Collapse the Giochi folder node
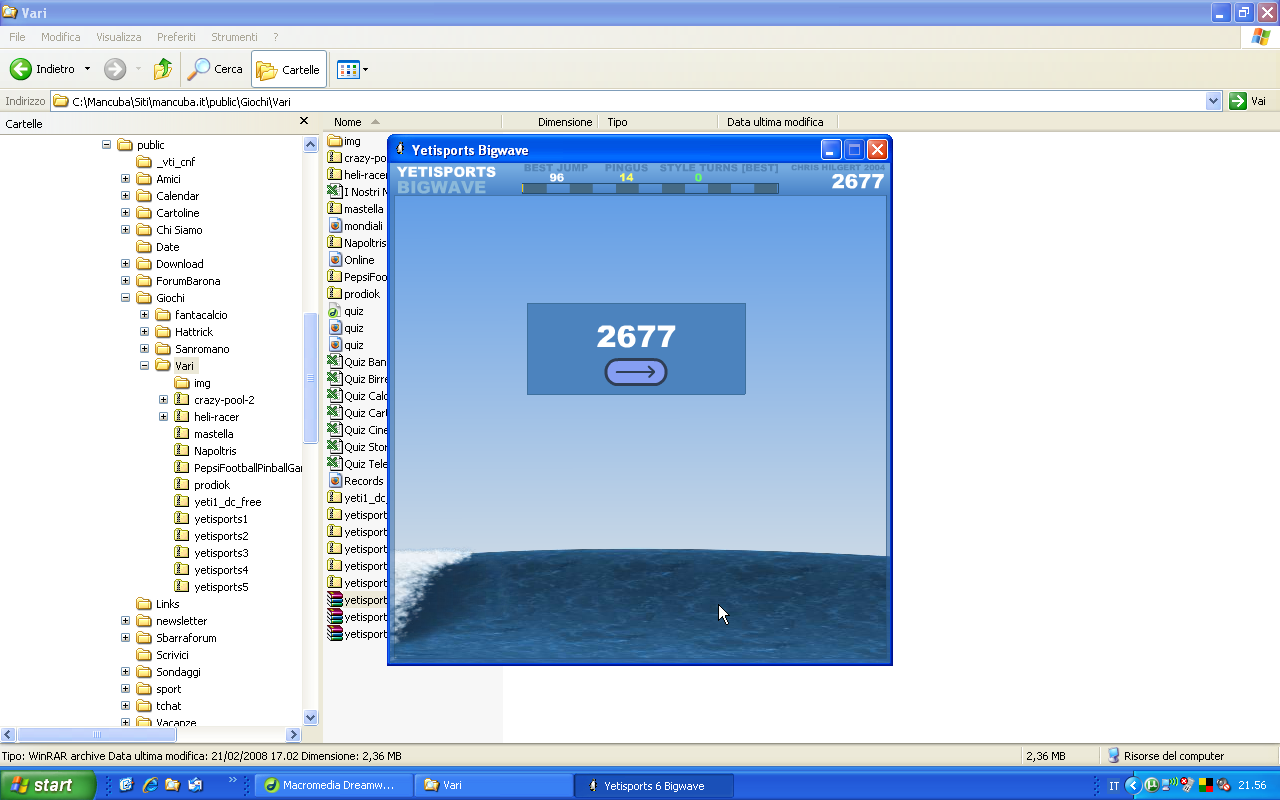Image resolution: width=1280 pixels, height=800 pixels. coord(125,298)
